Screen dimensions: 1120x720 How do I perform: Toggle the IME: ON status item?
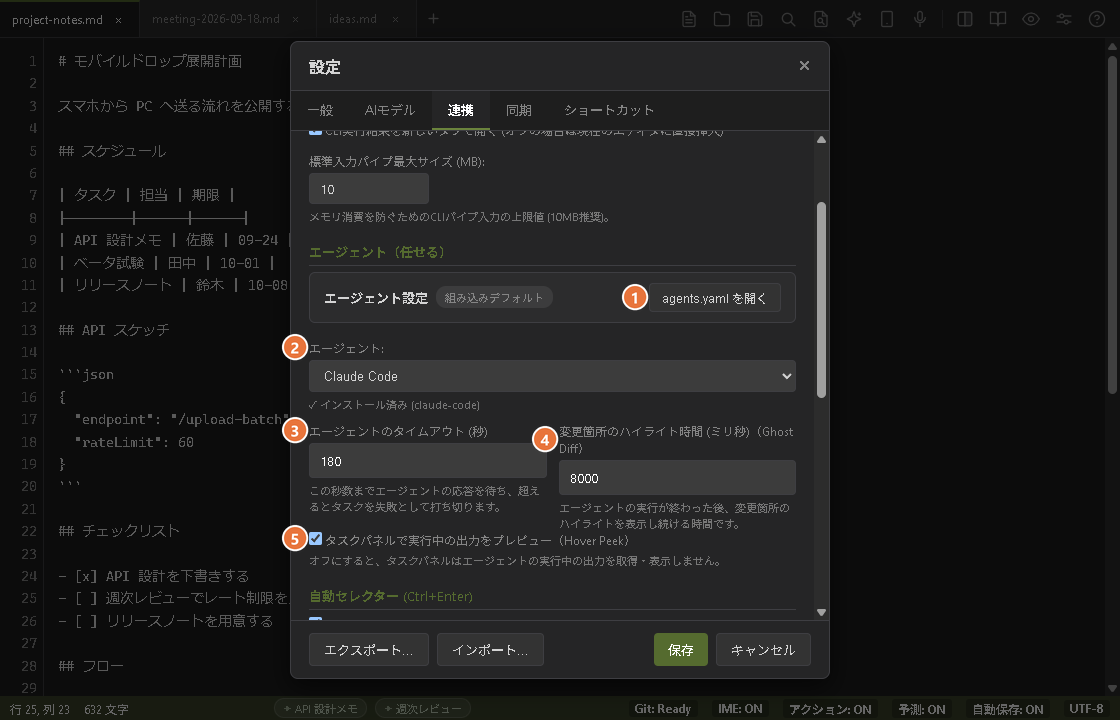click(x=740, y=709)
